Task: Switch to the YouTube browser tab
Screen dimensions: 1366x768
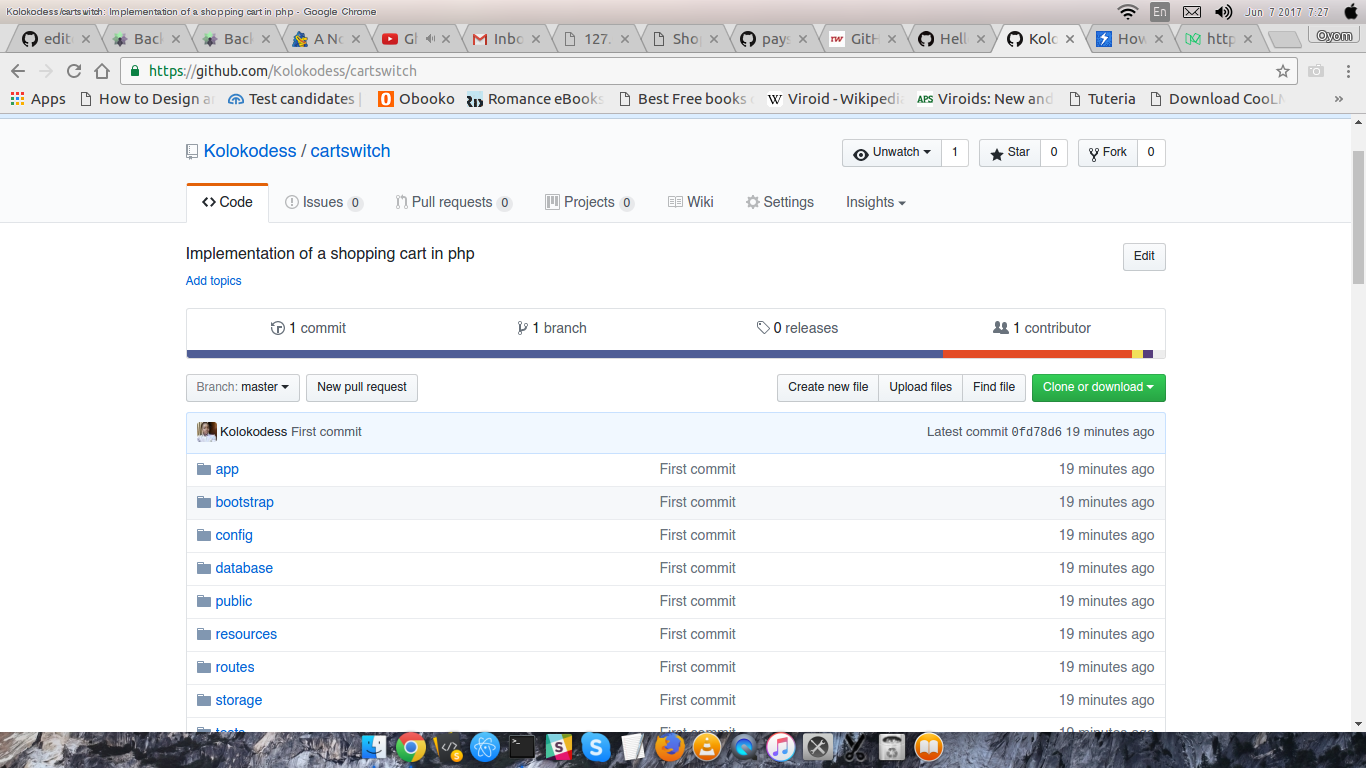Action: (415, 39)
